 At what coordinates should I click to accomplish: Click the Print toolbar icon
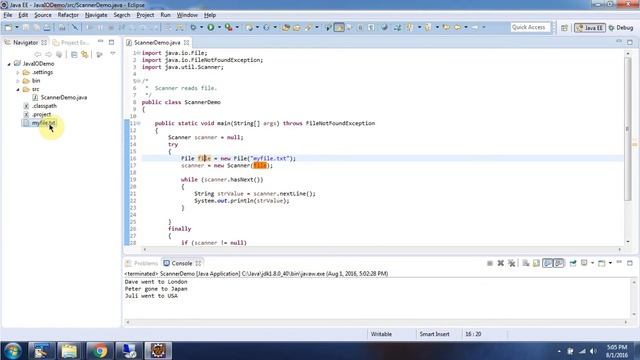[x=47, y=27]
